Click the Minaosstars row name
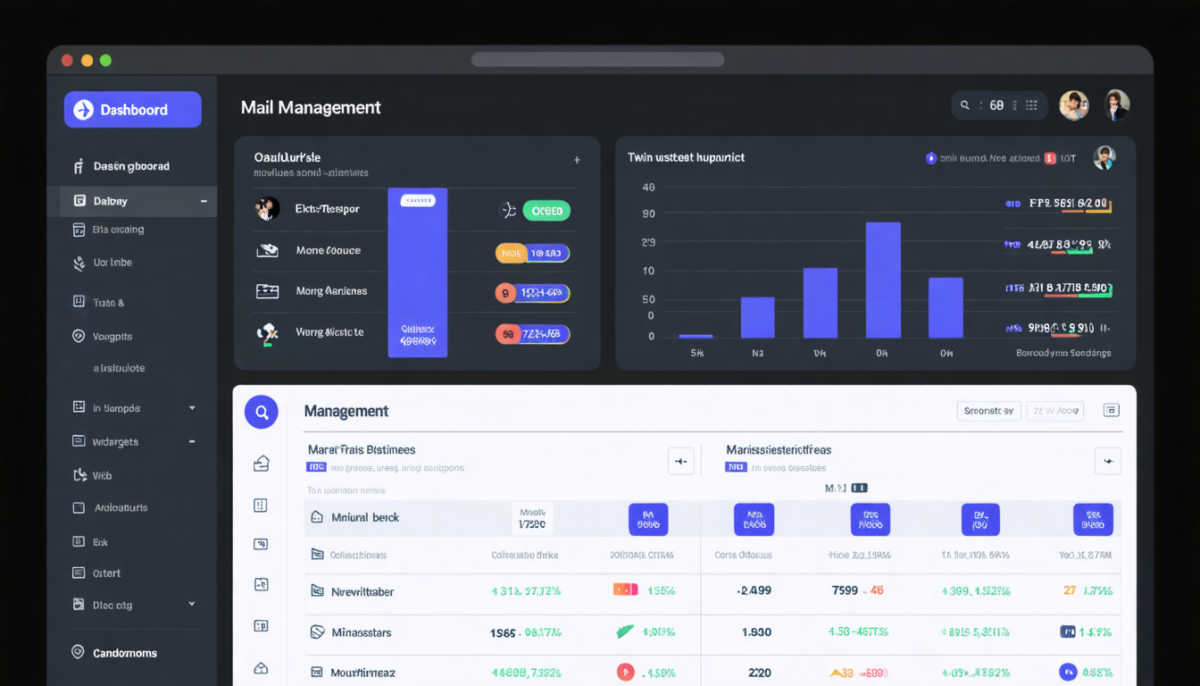The image size is (1200, 686). tap(363, 632)
